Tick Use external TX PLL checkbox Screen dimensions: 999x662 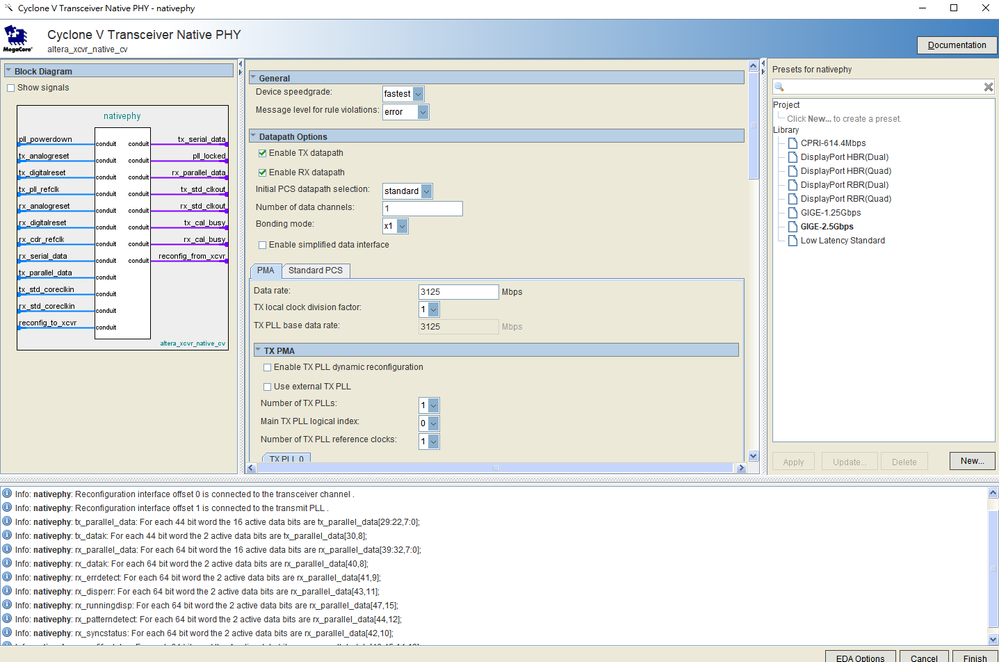pyautogui.click(x=267, y=386)
